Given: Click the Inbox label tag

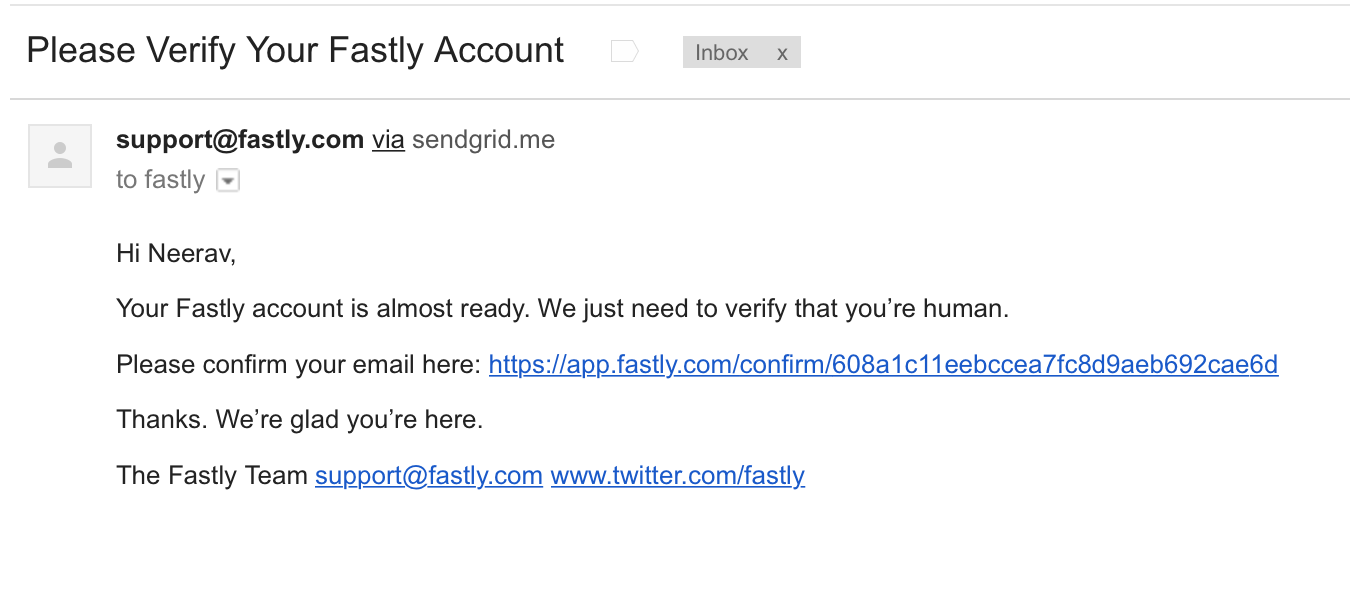Looking at the screenshot, I should point(722,53).
